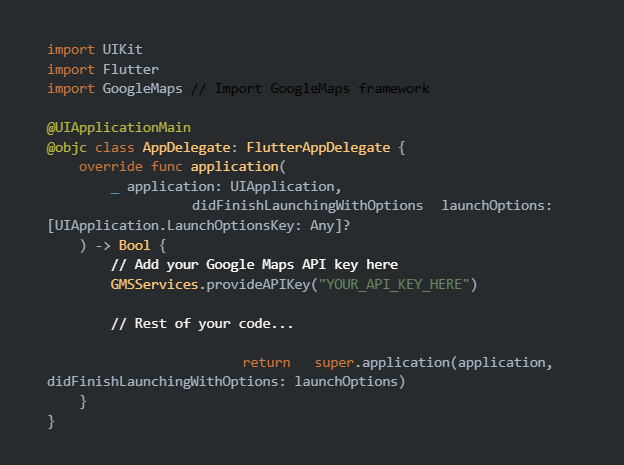Click the "YOUR_API_KEY_HERE" string

394,284
